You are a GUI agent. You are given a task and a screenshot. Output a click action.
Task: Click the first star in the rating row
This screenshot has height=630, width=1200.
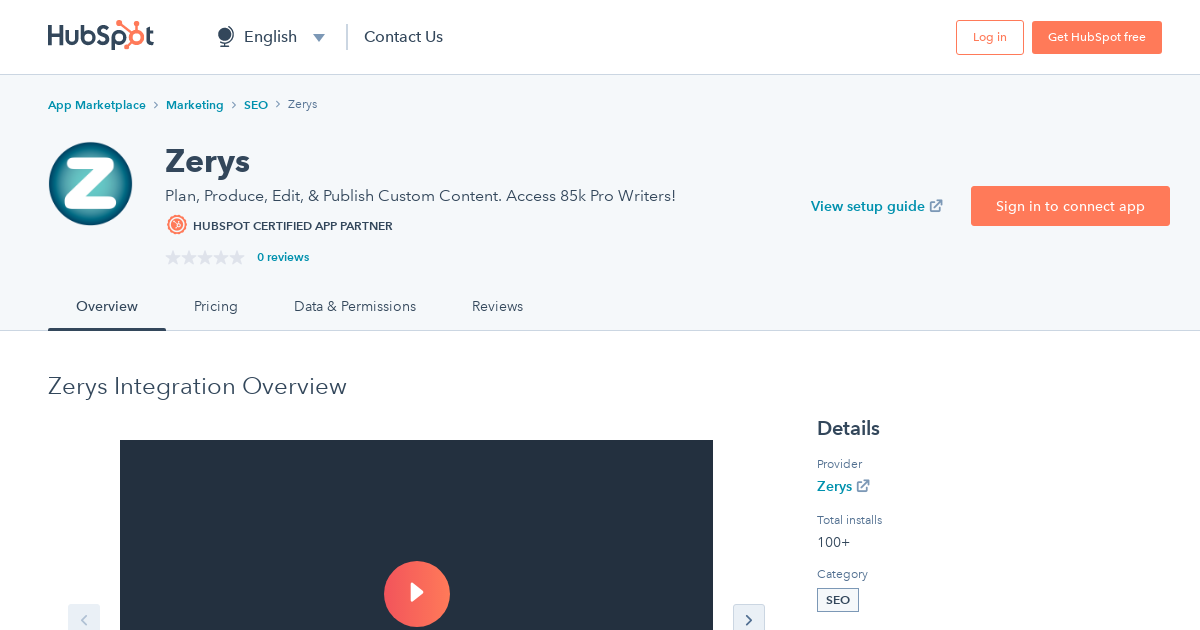click(x=171, y=257)
